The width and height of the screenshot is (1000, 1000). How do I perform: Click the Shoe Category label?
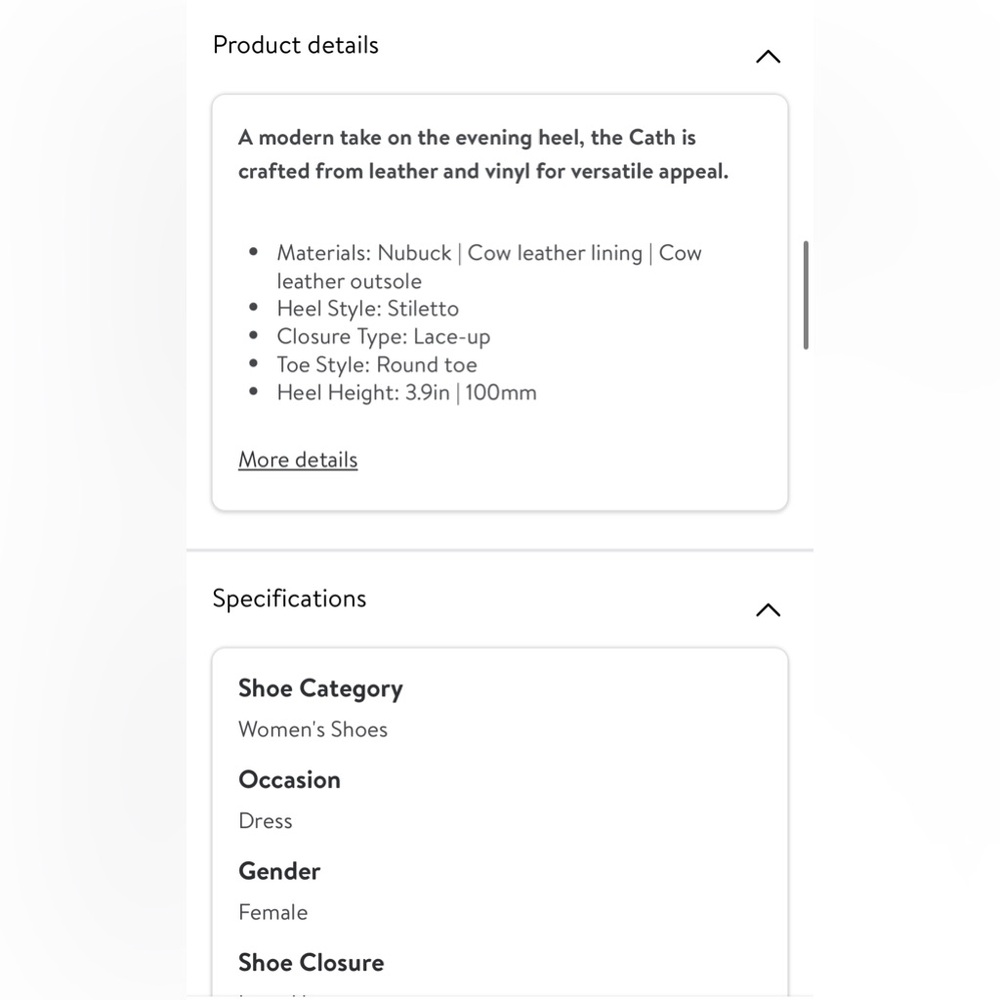tap(320, 689)
